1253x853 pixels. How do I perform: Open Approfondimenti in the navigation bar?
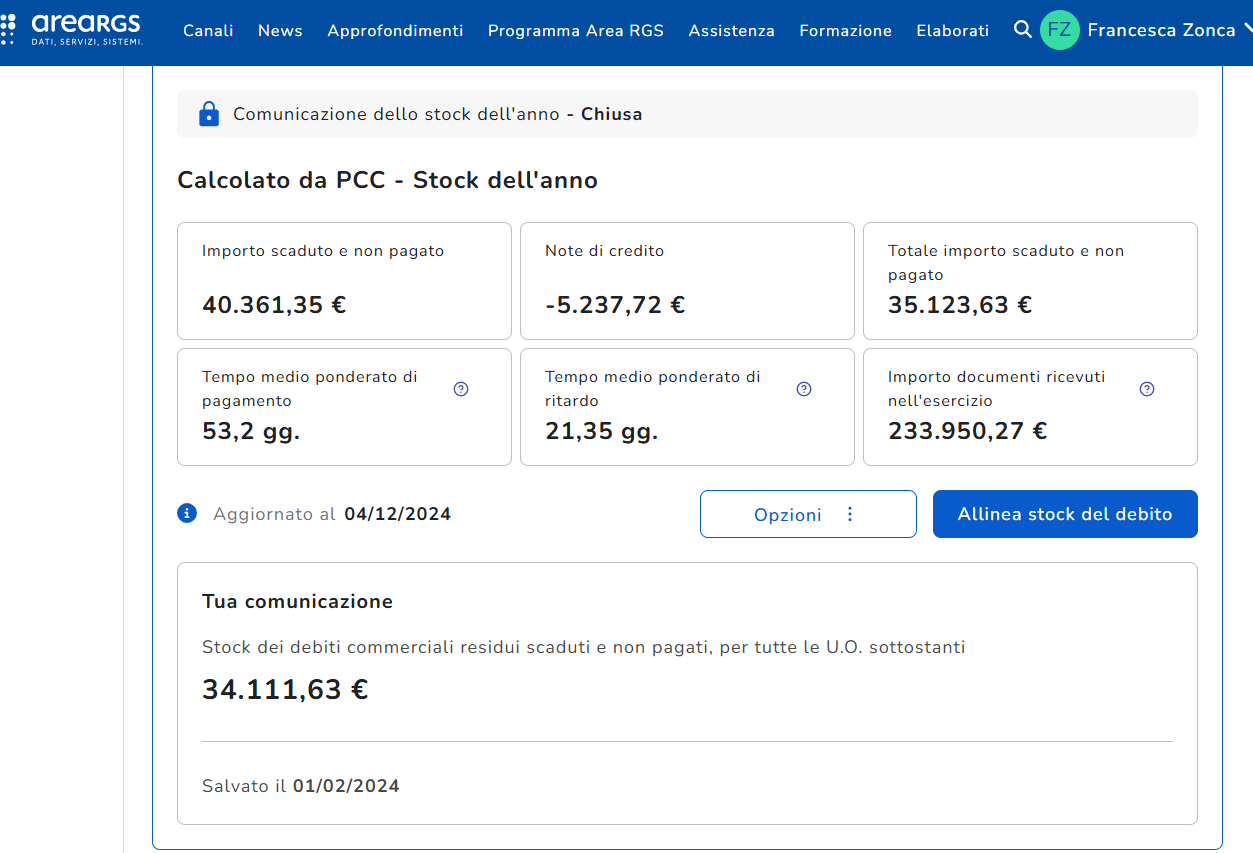(395, 31)
